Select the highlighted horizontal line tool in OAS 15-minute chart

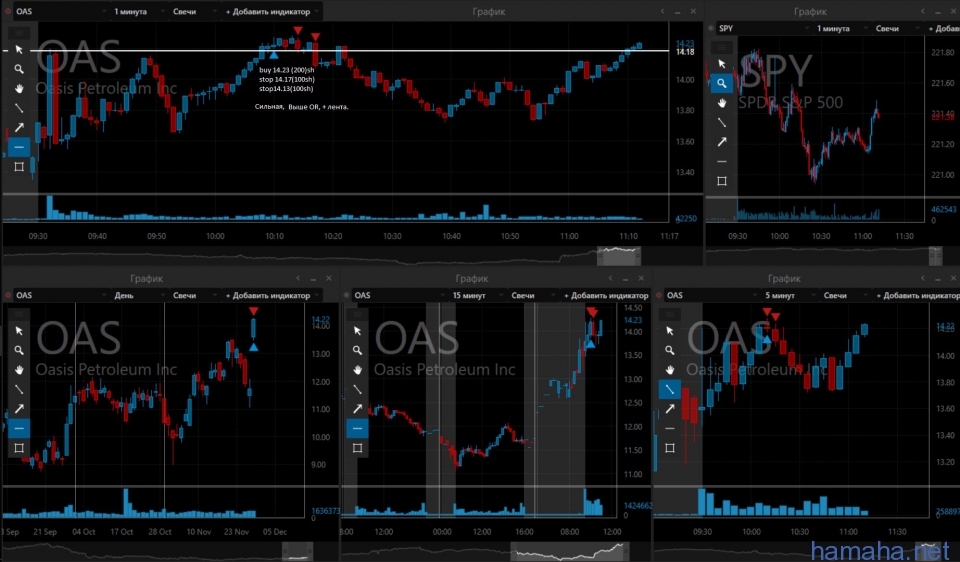358,428
